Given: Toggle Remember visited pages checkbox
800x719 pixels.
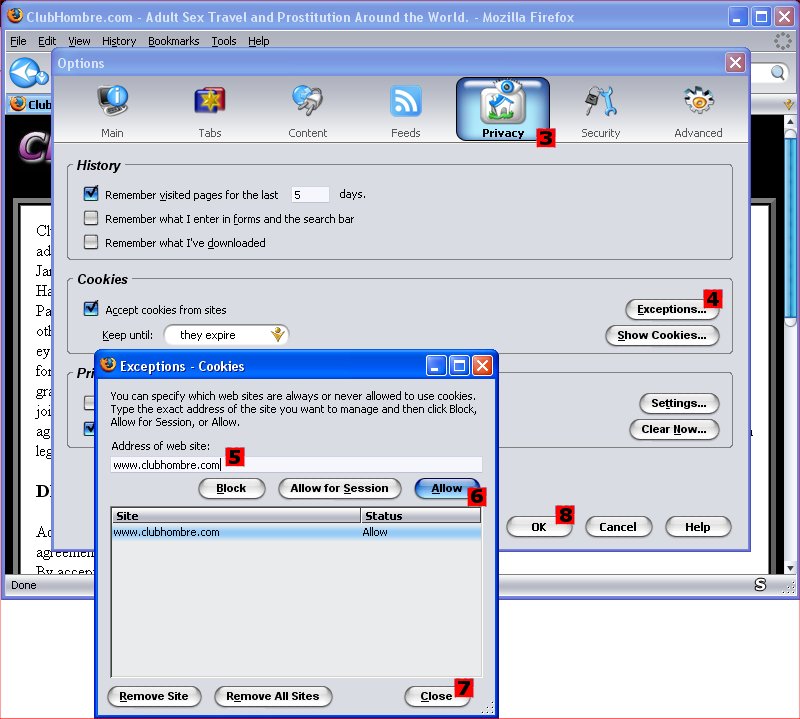Looking at the screenshot, I should click(x=91, y=193).
